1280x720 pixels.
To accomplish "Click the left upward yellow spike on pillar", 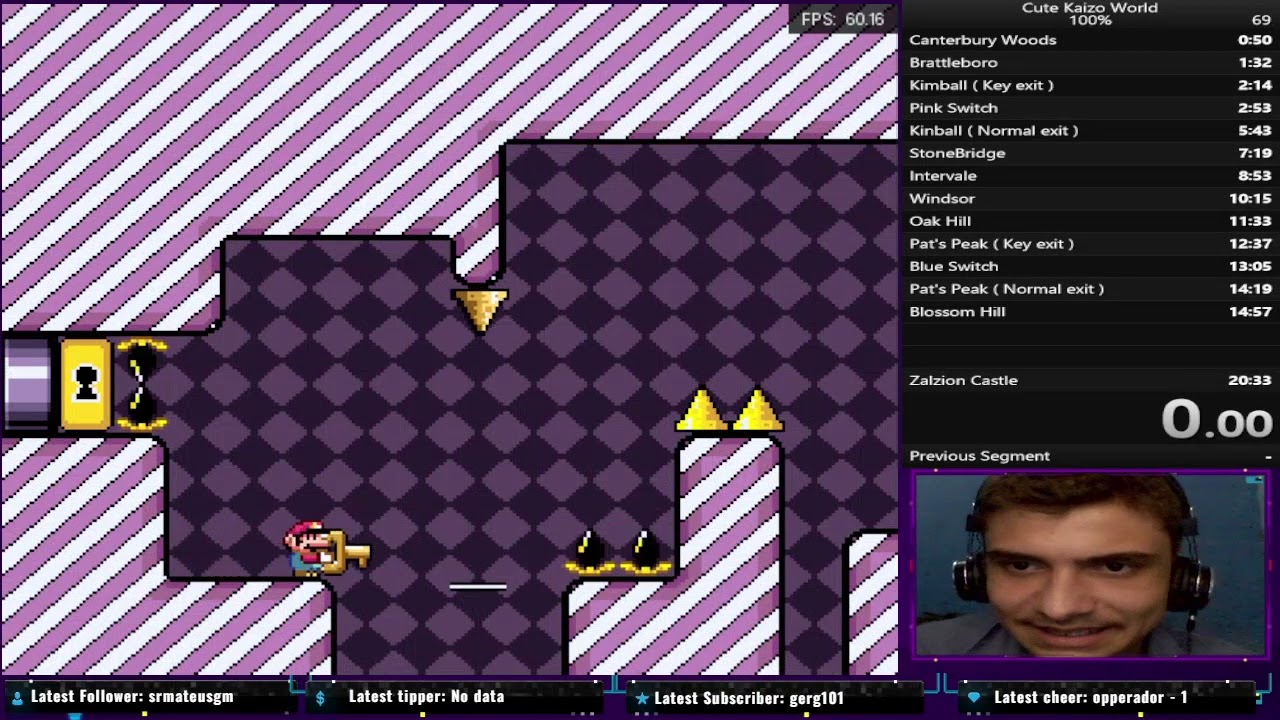I will click(702, 410).
